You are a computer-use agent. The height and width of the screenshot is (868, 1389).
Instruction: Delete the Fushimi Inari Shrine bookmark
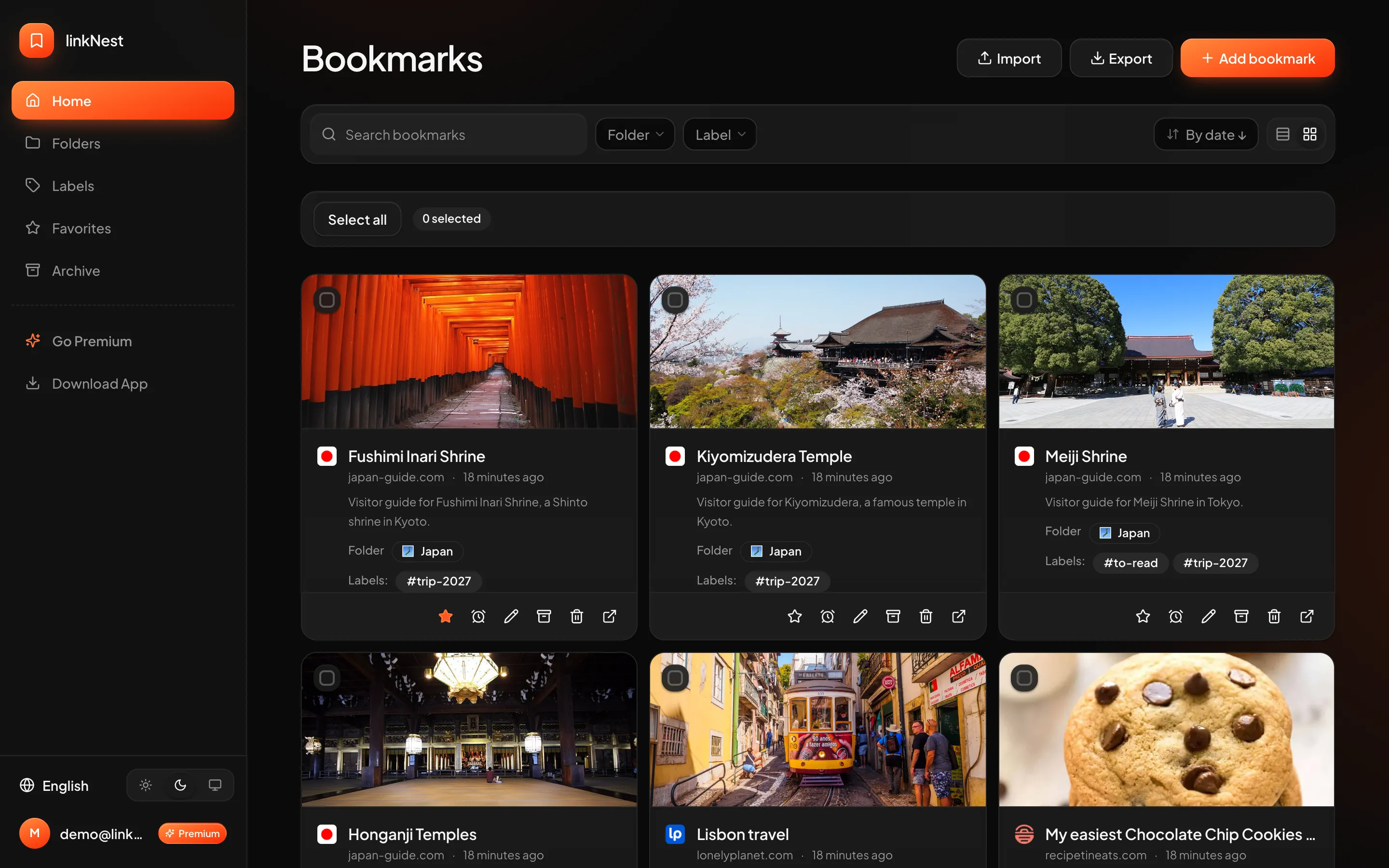point(576,616)
